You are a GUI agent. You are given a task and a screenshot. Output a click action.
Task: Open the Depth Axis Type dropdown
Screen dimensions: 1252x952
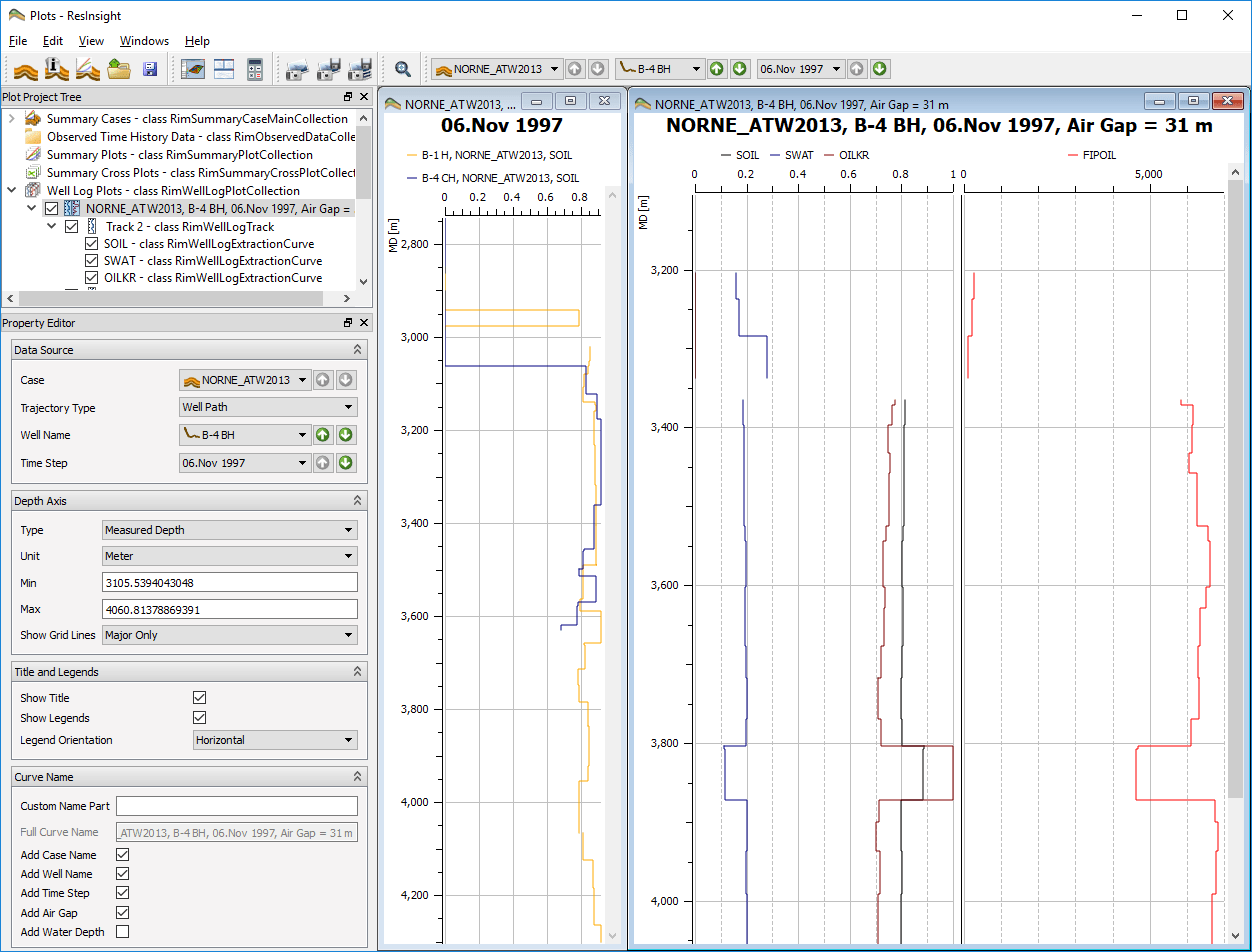230,530
